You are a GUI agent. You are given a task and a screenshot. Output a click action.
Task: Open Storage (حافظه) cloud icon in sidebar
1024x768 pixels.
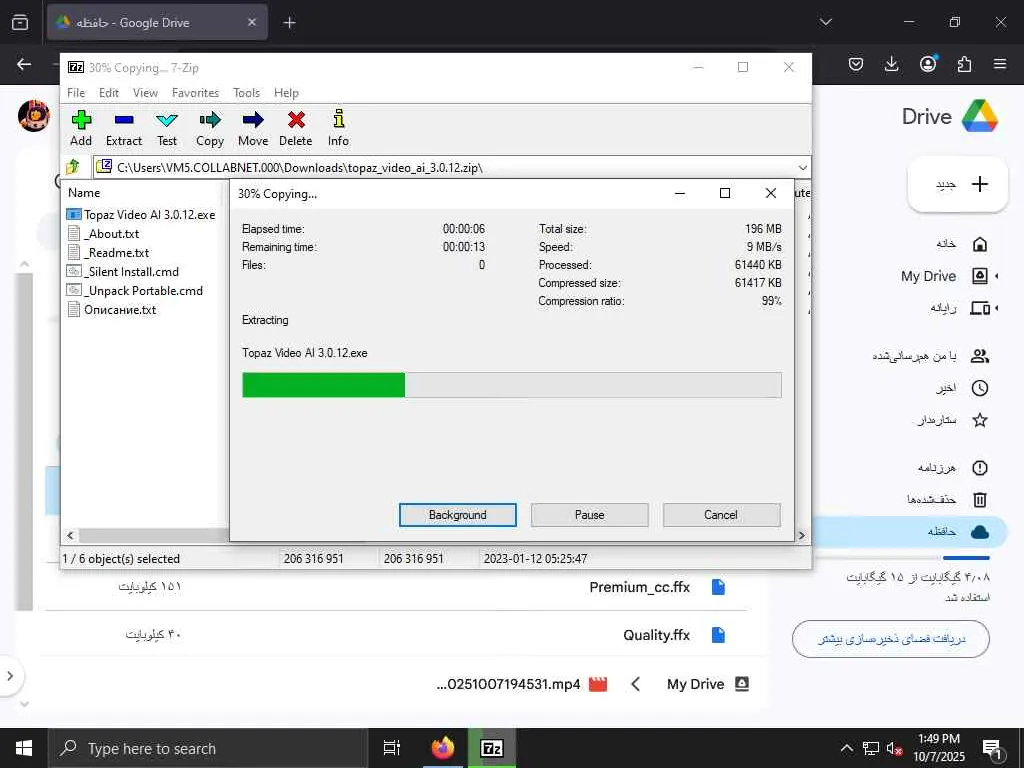[x=980, y=532]
